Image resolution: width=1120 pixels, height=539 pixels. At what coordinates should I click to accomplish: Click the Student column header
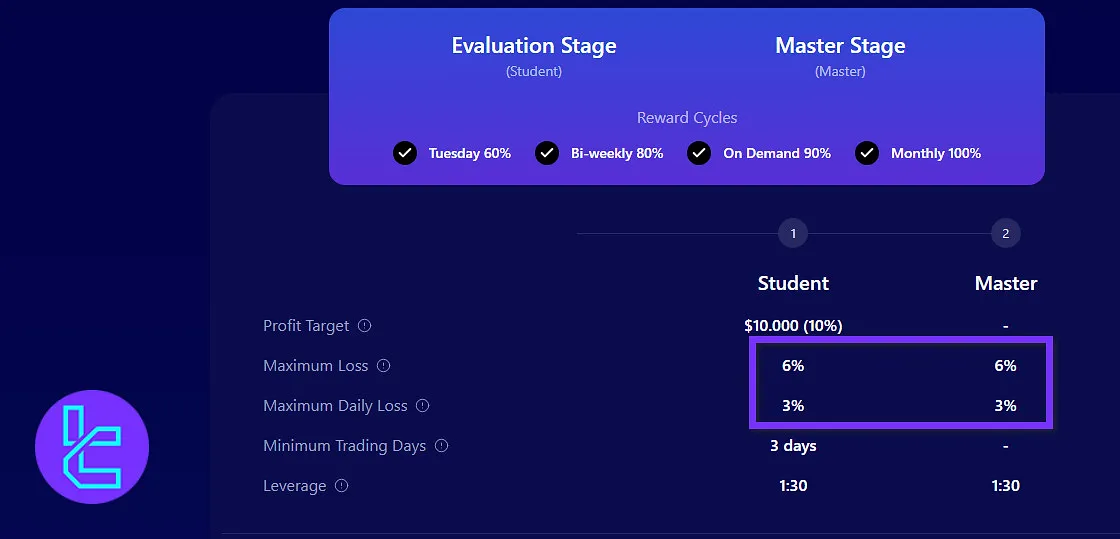(x=793, y=283)
